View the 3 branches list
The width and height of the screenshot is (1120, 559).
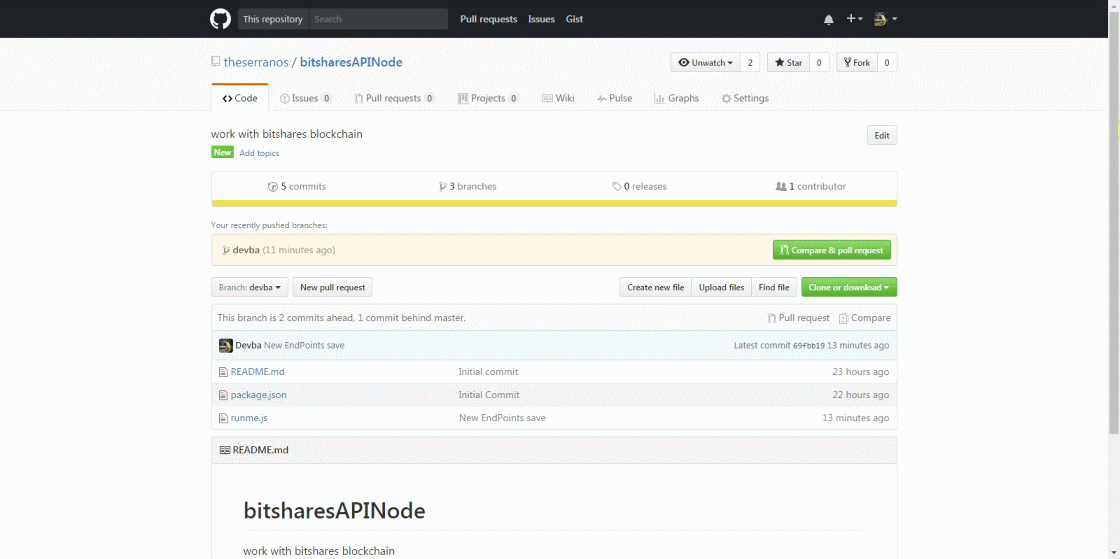[x=468, y=186]
